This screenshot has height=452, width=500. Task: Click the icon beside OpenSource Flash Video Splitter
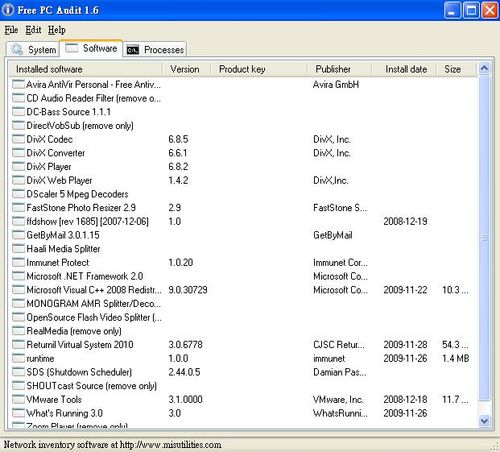click(x=18, y=317)
